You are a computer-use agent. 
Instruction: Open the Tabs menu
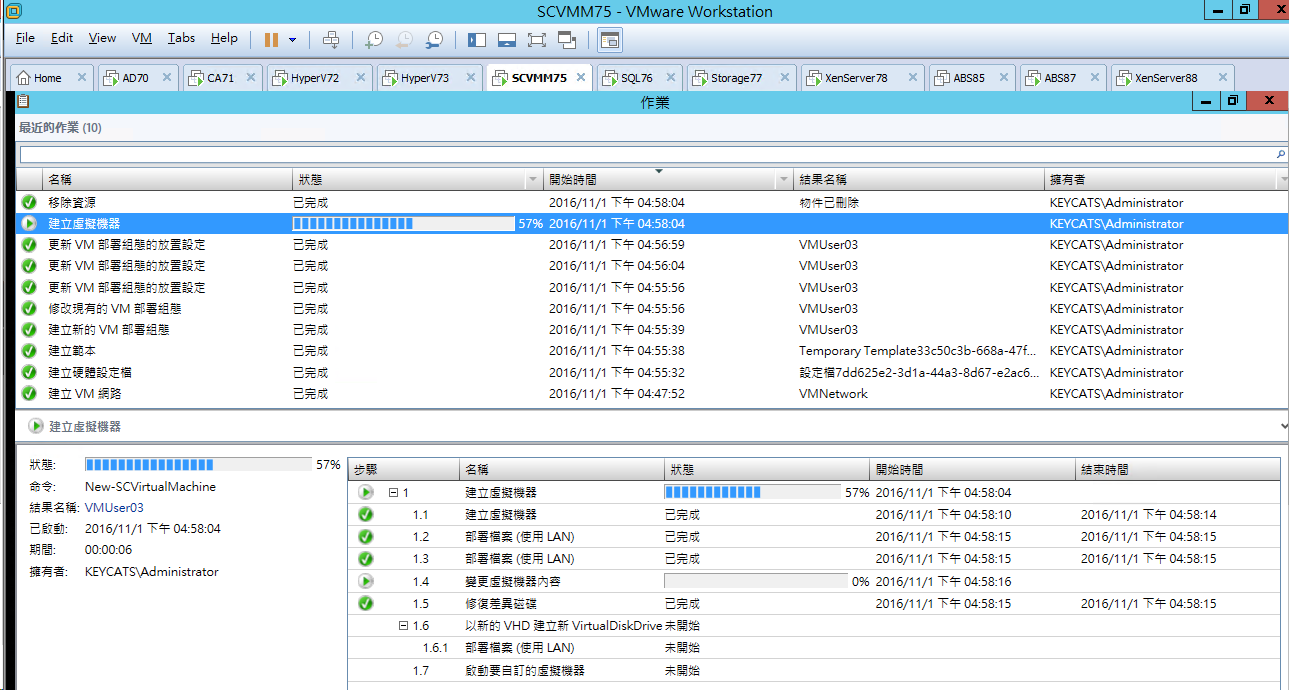point(181,38)
